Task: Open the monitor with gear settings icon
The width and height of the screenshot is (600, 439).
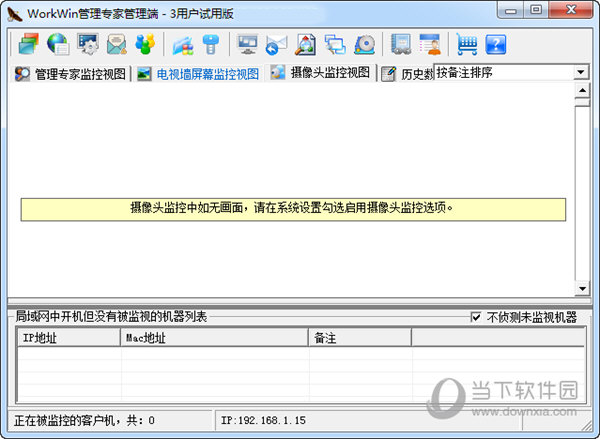Action: 88,44
